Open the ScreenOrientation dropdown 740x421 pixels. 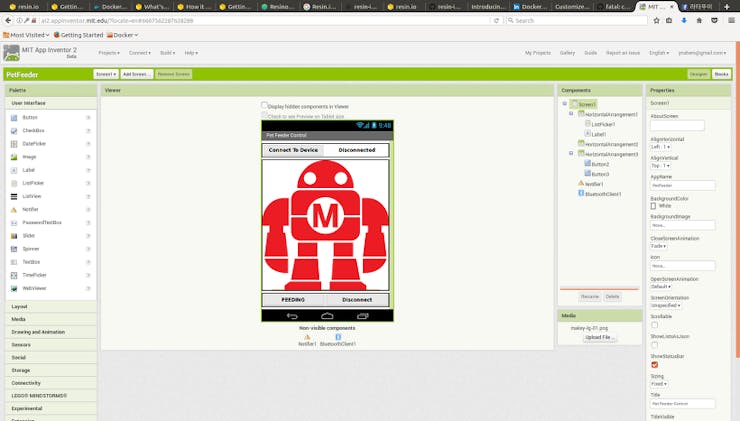665,306
